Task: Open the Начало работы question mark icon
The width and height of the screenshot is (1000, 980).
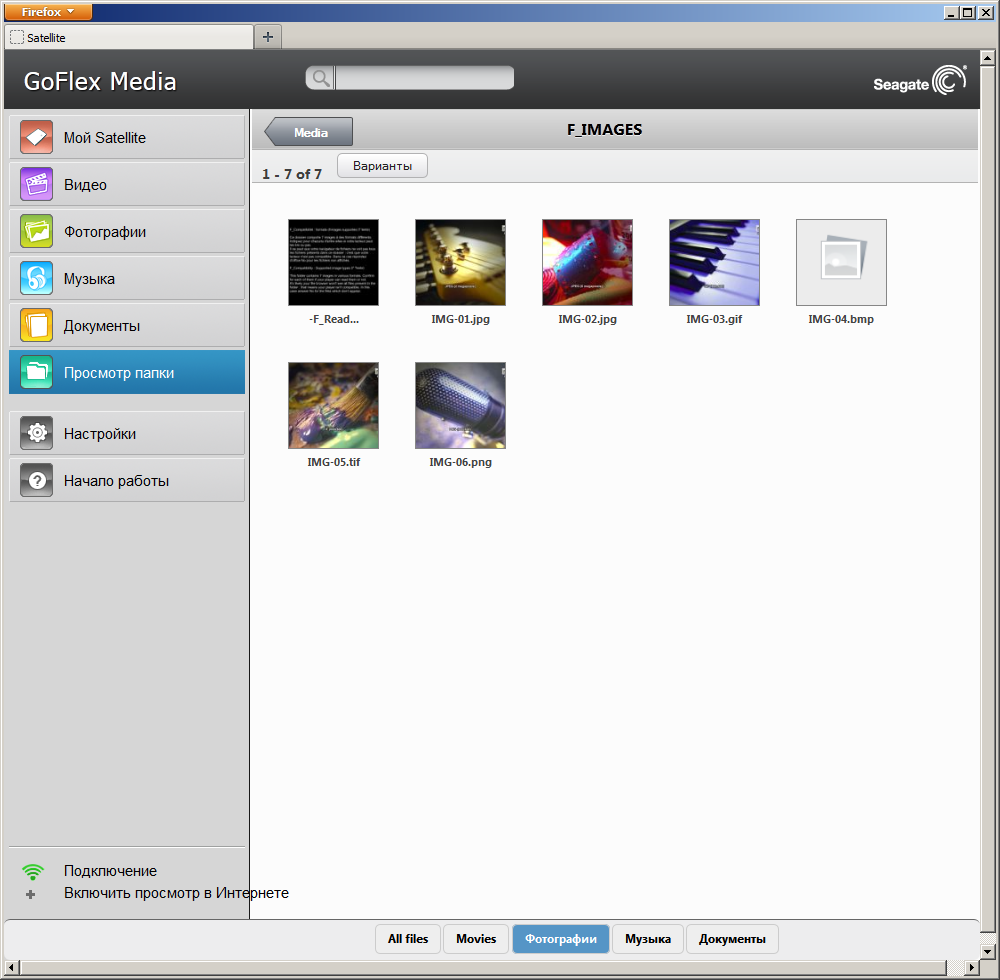Action: pos(36,481)
